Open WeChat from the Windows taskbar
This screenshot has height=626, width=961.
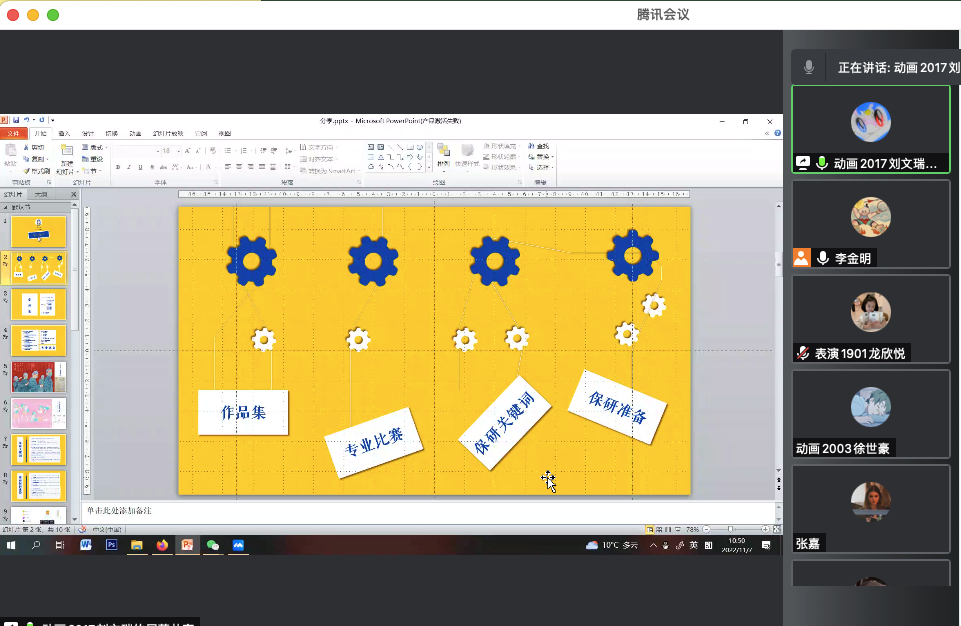click(x=212, y=545)
